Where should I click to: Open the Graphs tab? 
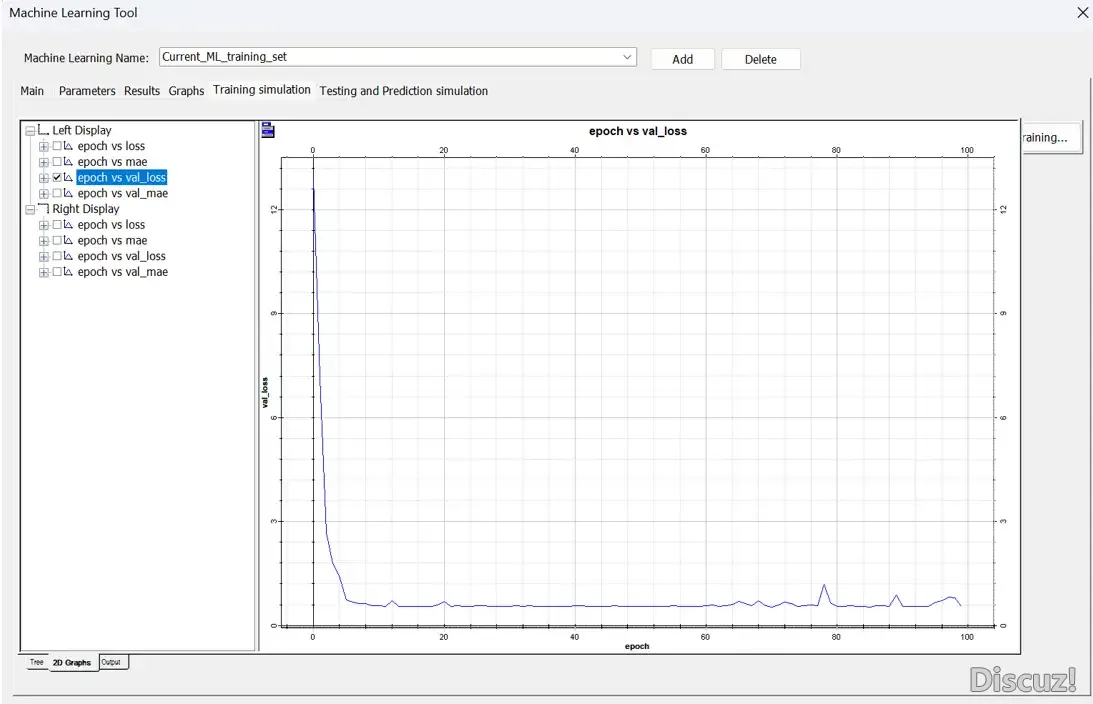click(x=186, y=91)
